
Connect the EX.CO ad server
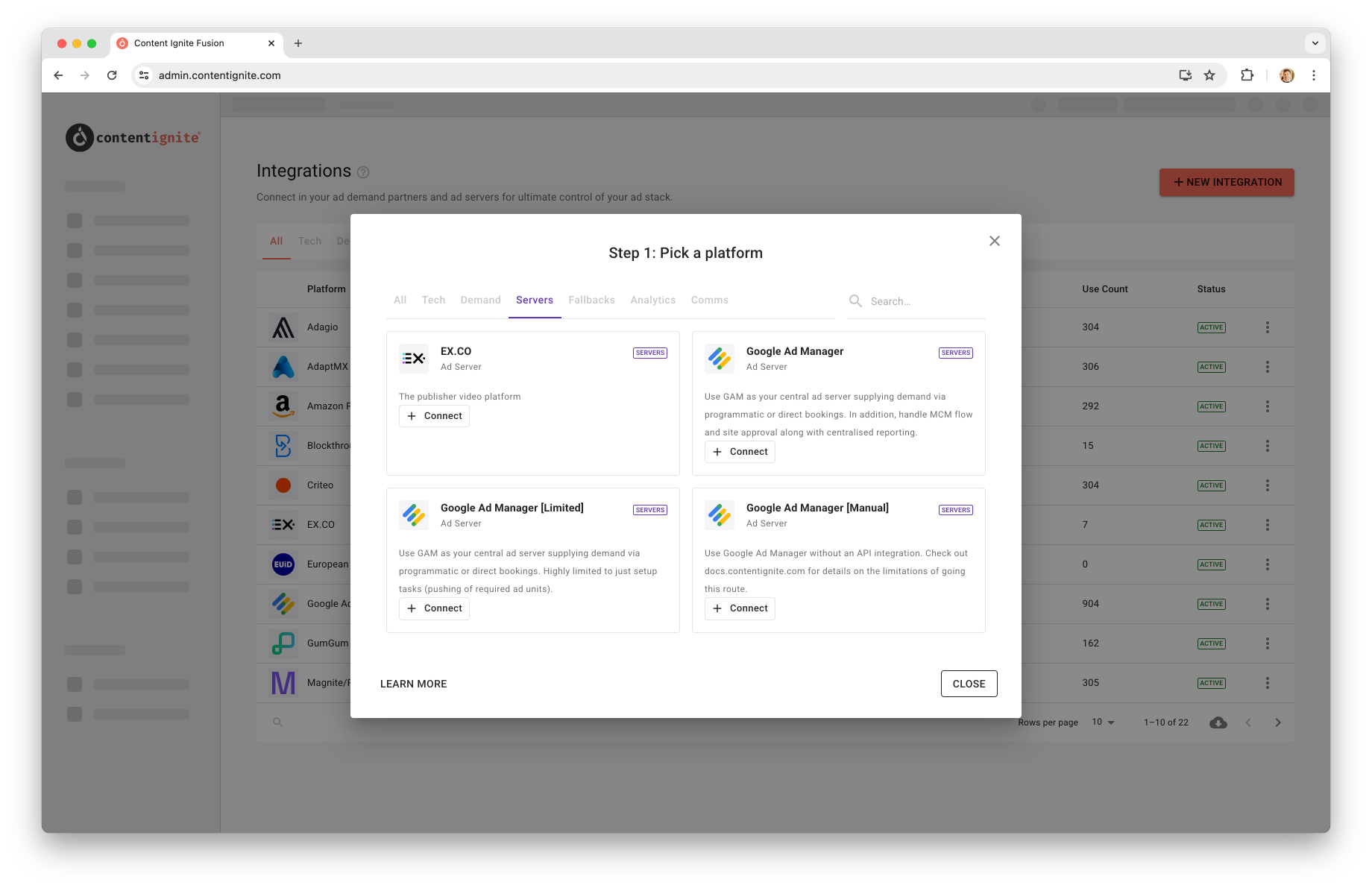(435, 416)
